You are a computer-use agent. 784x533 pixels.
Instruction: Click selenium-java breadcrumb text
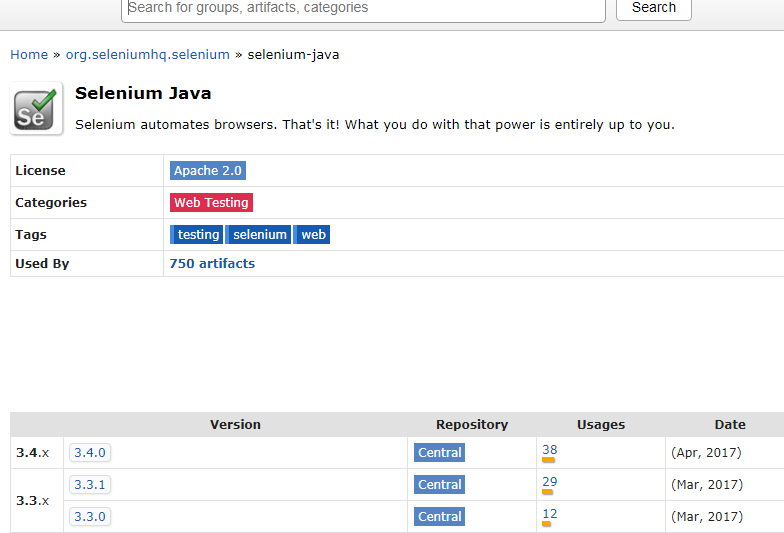[x=293, y=54]
